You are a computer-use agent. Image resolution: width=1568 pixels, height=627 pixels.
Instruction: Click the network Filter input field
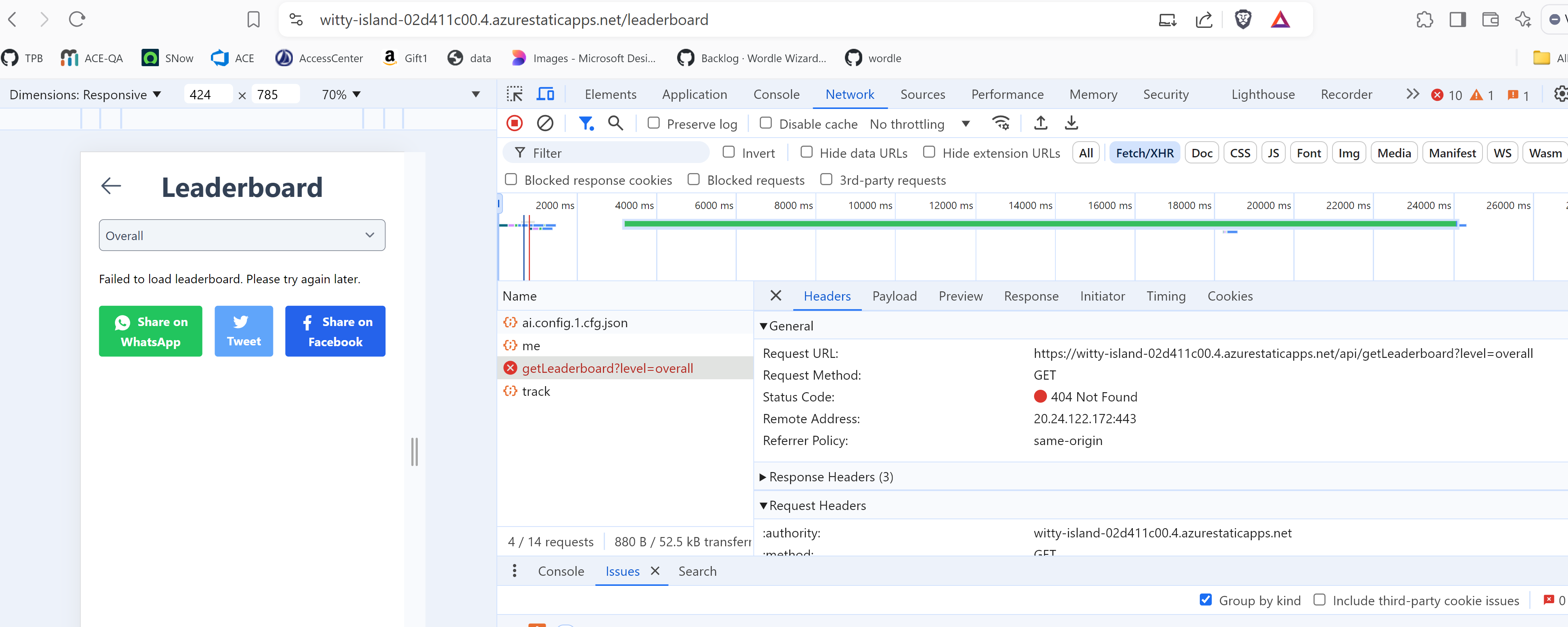[x=606, y=153]
